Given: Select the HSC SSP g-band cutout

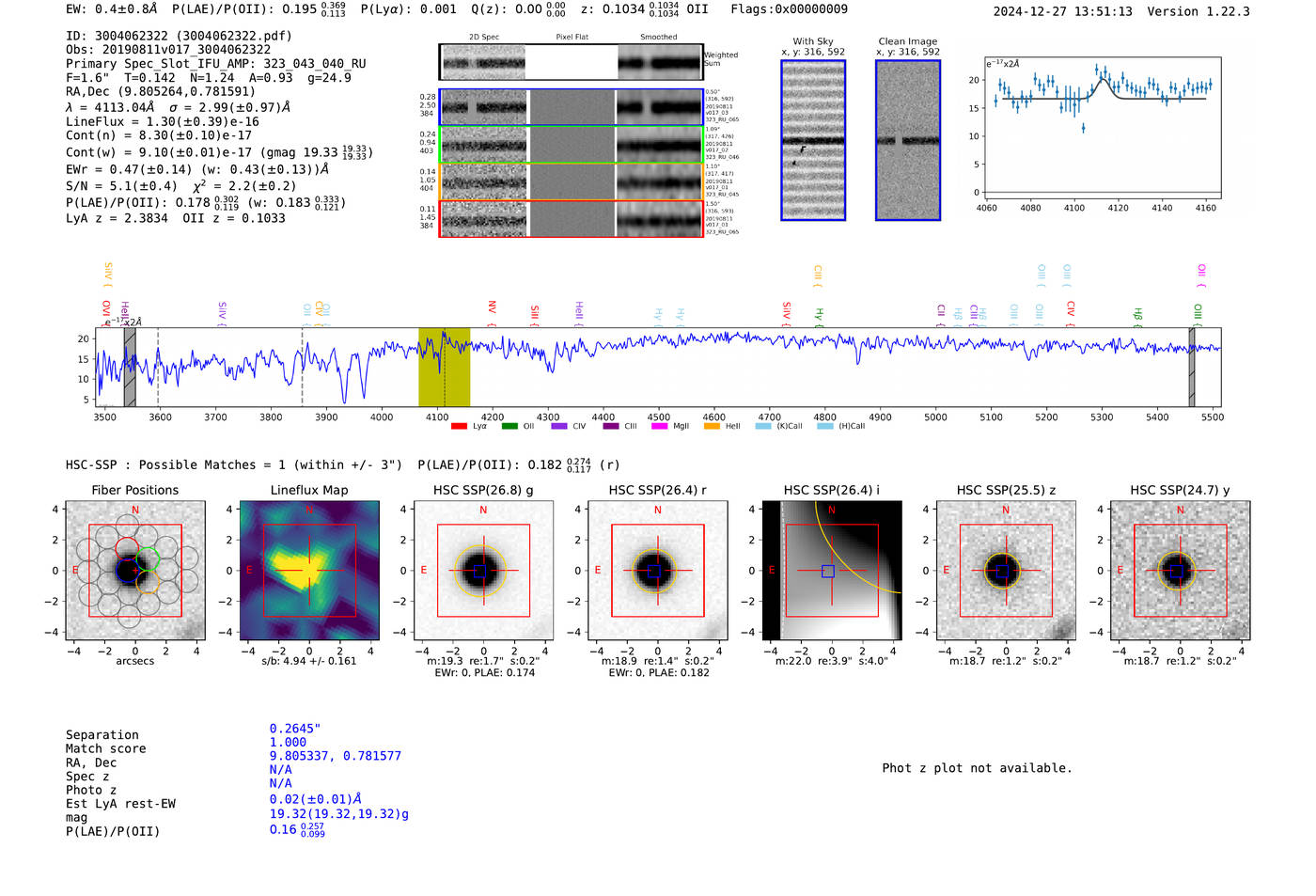Looking at the screenshot, I should [x=483, y=571].
